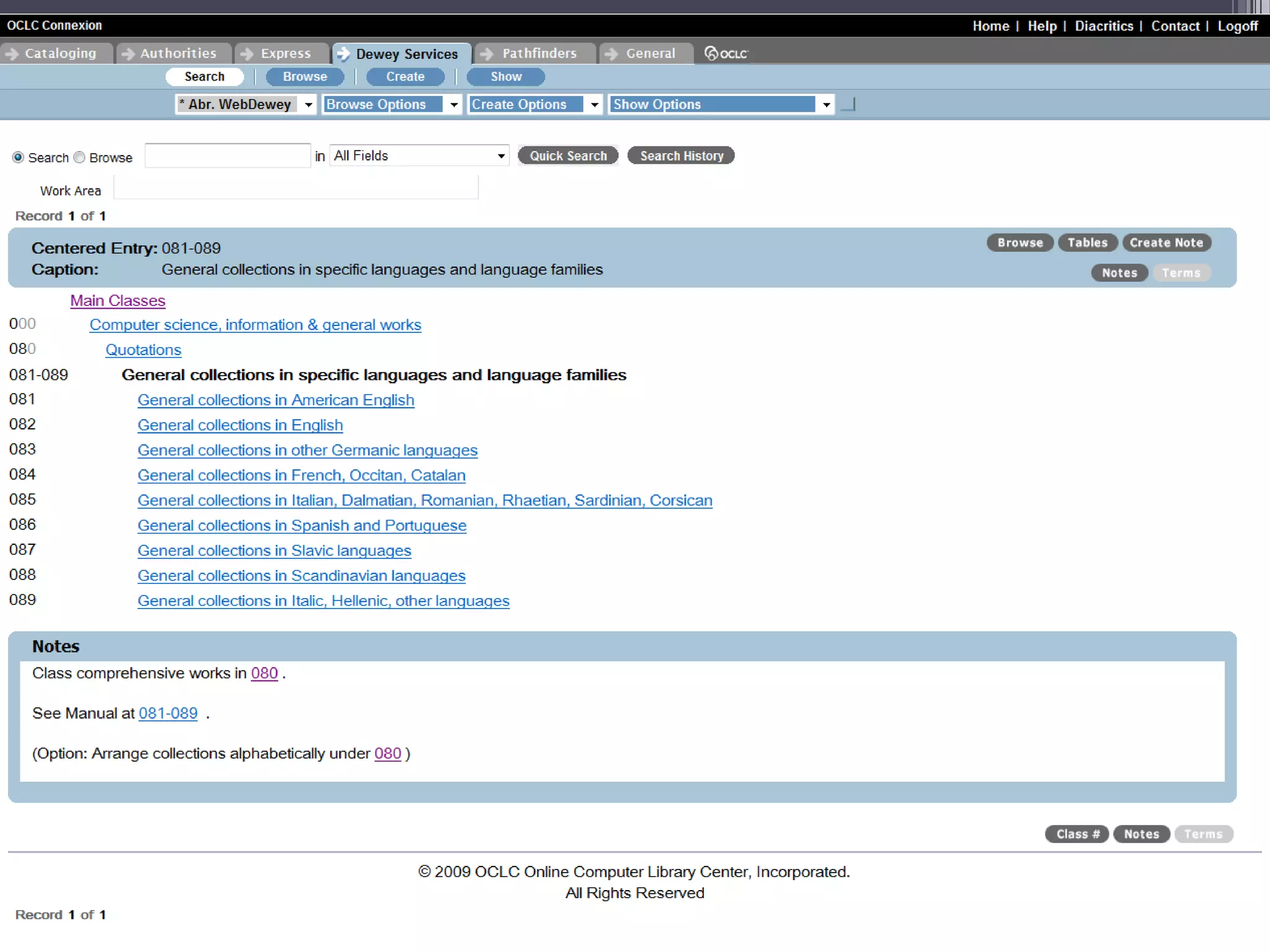
Task: Click the search text input field
Action: (228, 156)
